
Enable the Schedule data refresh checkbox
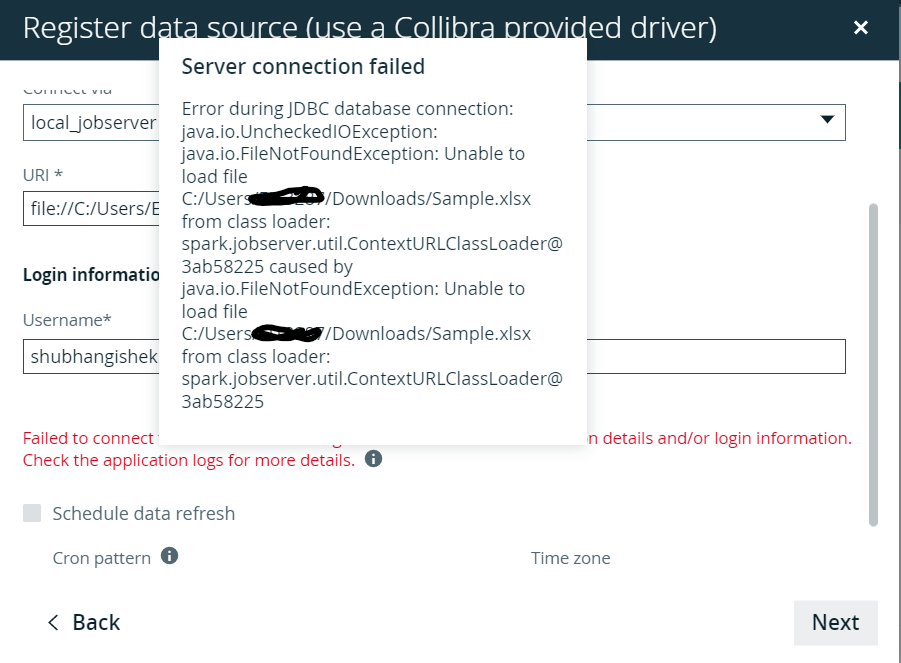tap(32, 513)
